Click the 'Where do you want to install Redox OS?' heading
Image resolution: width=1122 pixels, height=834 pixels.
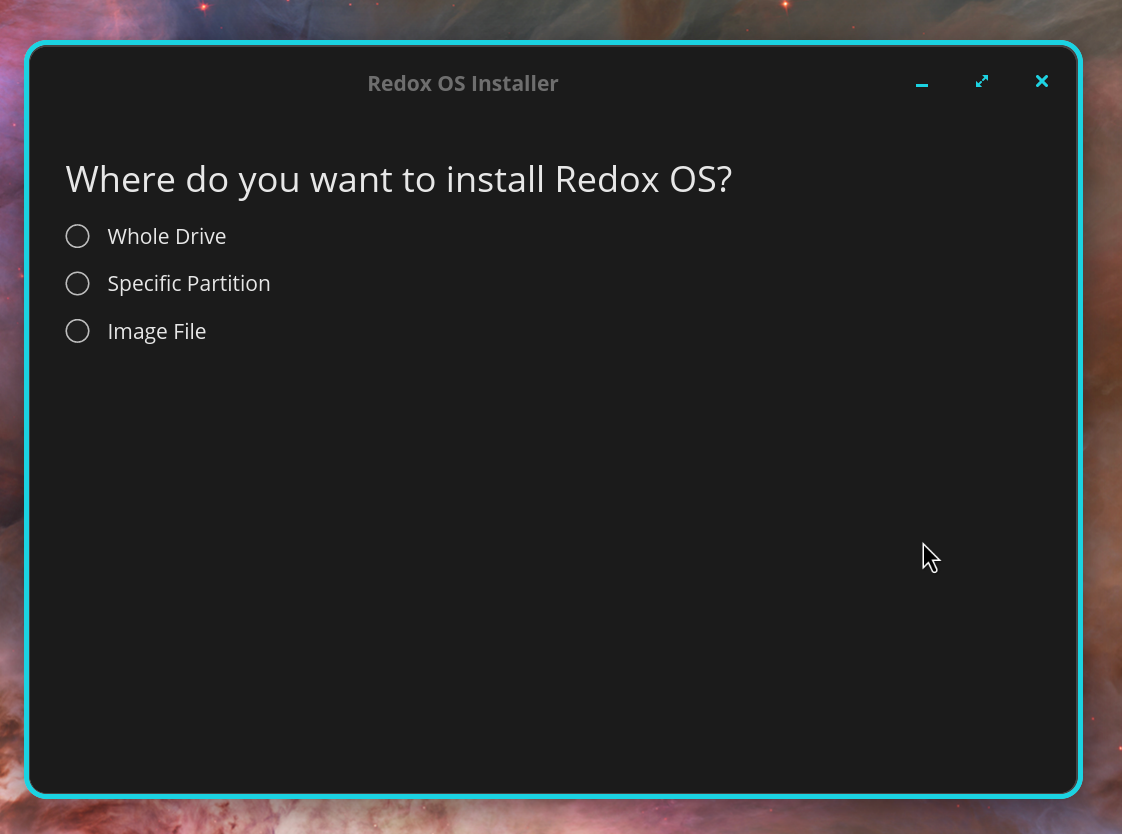pyautogui.click(x=399, y=180)
